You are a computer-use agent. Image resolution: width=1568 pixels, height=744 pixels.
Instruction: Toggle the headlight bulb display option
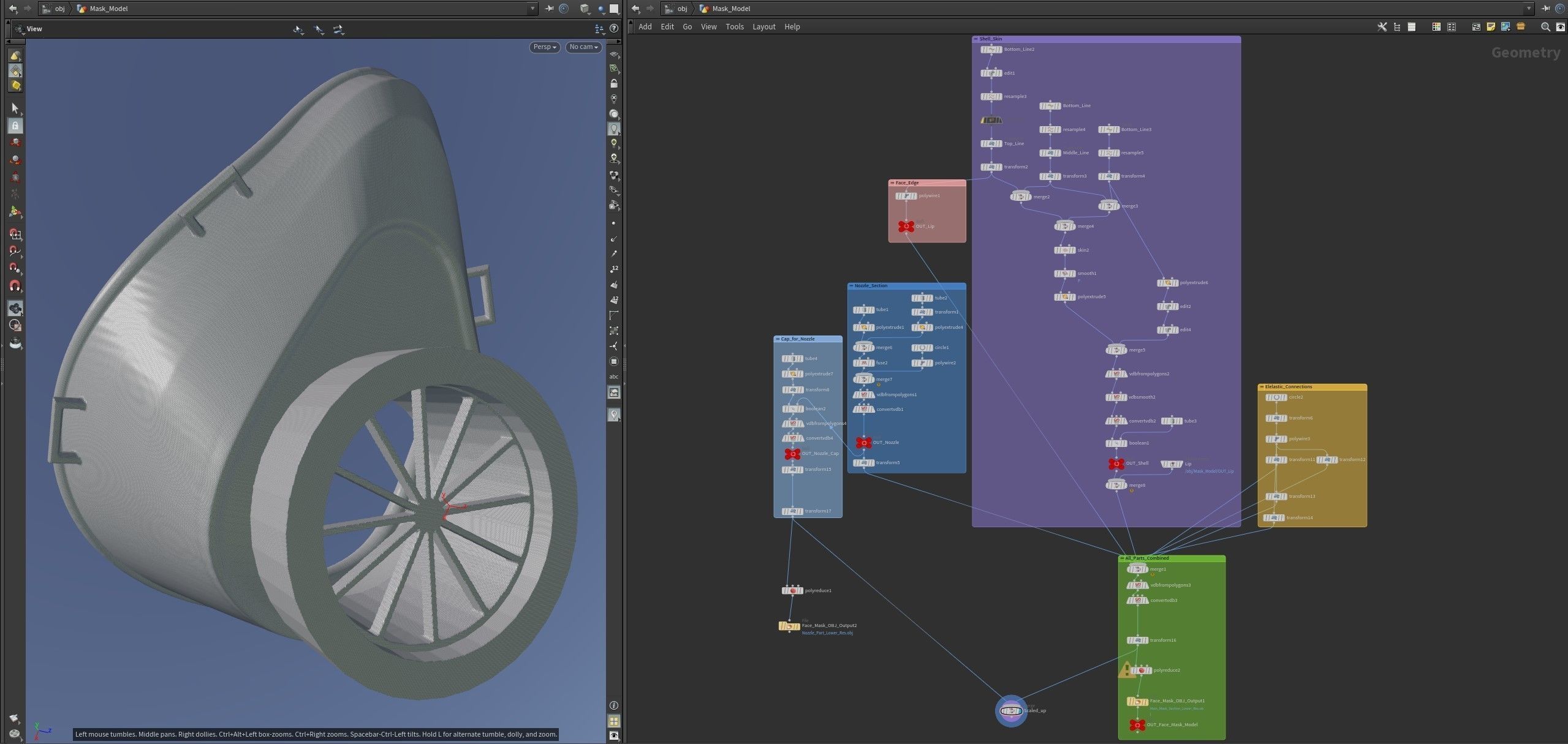[614, 129]
